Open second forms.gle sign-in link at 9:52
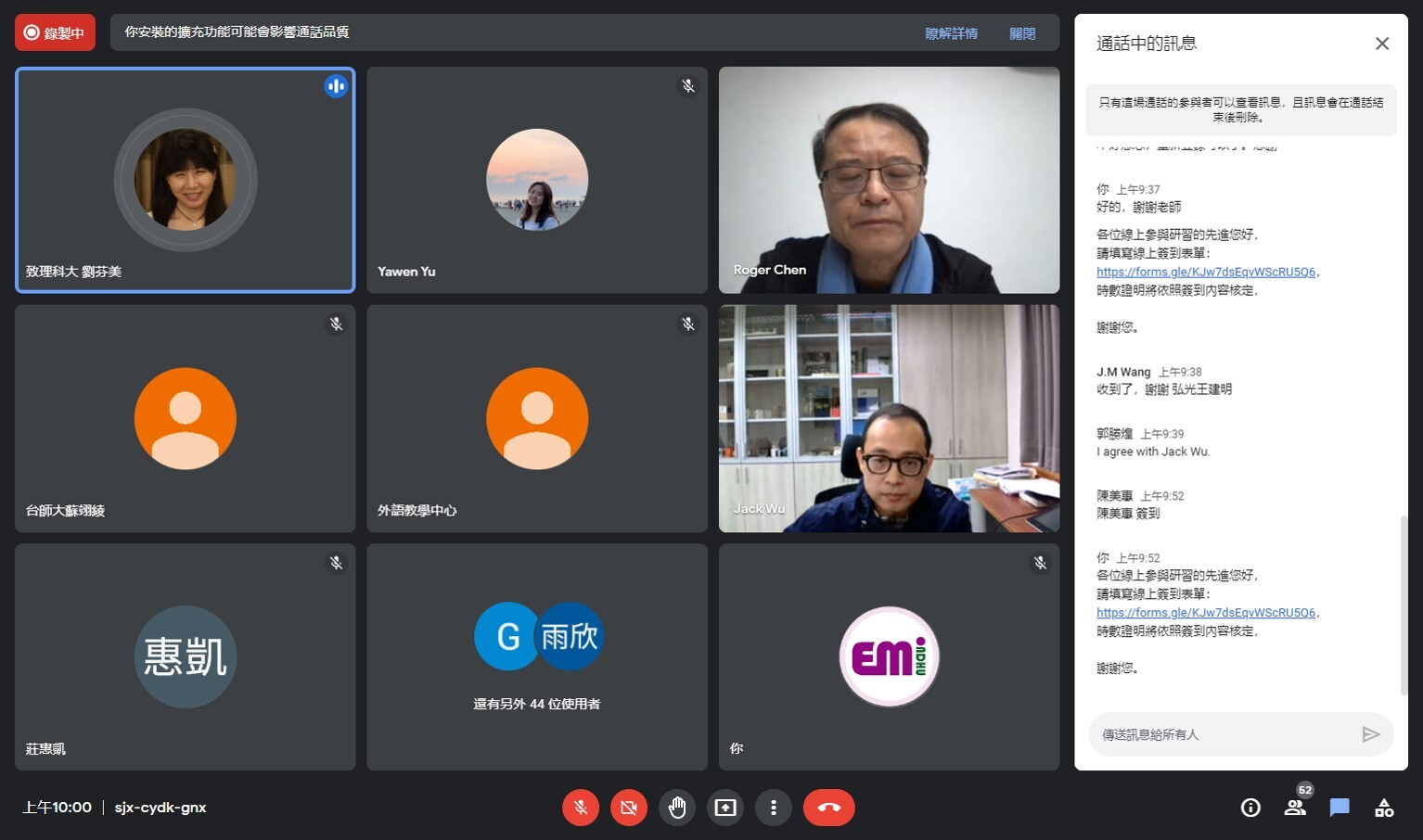This screenshot has width=1423, height=840. 1206,613
